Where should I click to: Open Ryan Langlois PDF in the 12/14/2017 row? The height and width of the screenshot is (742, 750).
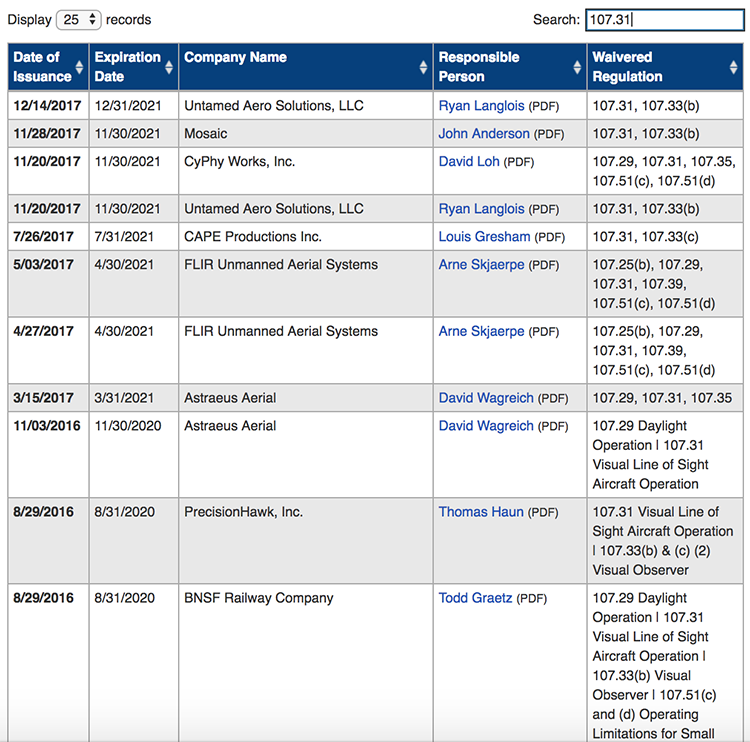tap(481, 106)
